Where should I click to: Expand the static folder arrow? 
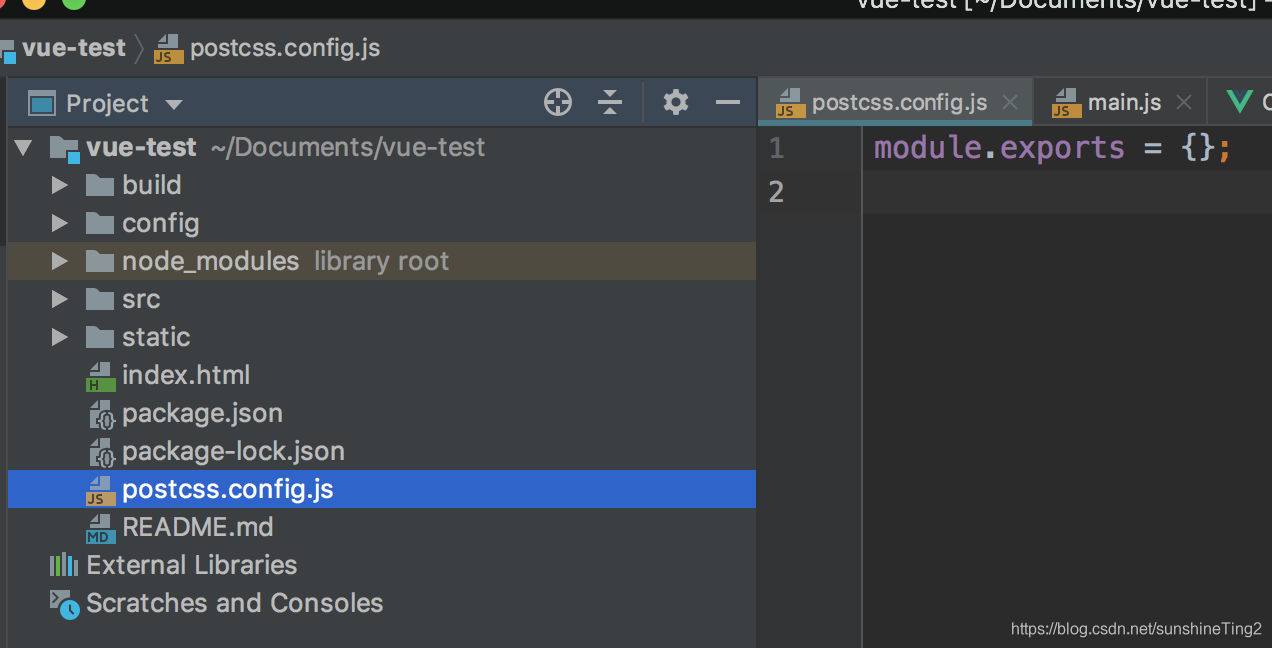pos(60,337)
